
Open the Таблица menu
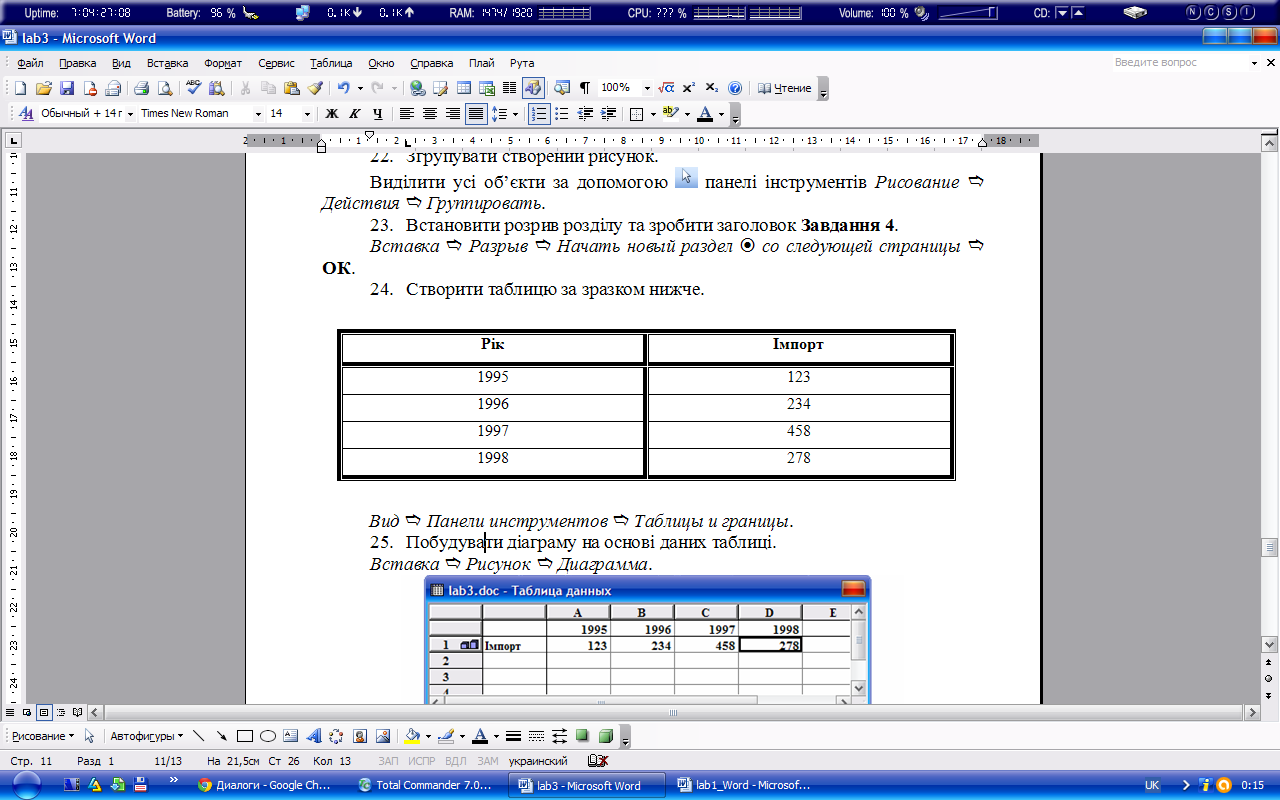(x=331, y=63)
